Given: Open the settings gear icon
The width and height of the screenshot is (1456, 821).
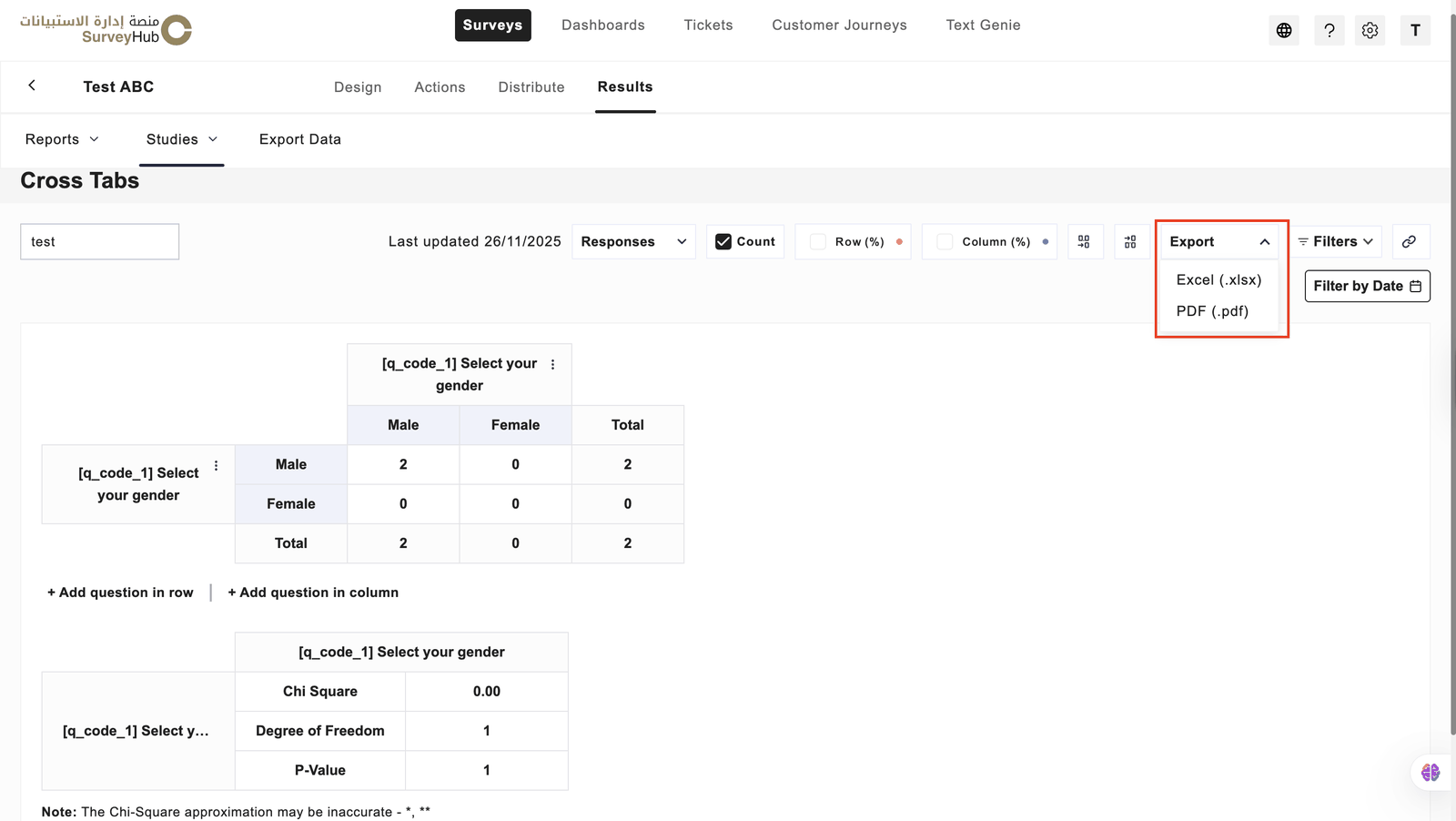Looking at the screenshot, I should [1370, 30].
